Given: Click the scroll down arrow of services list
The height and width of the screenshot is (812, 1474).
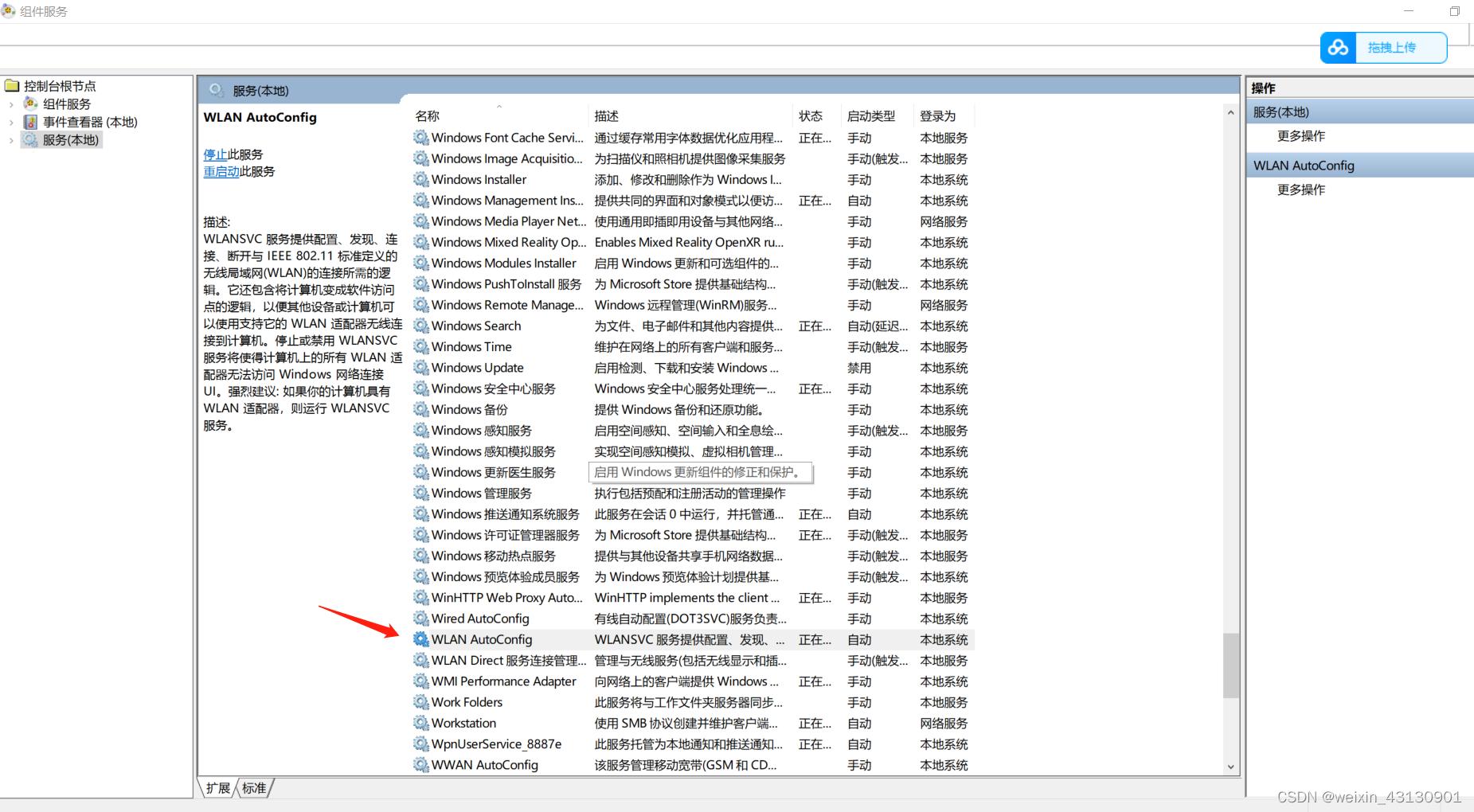Looking at the screenshot, I should [x=1231, y=767].
